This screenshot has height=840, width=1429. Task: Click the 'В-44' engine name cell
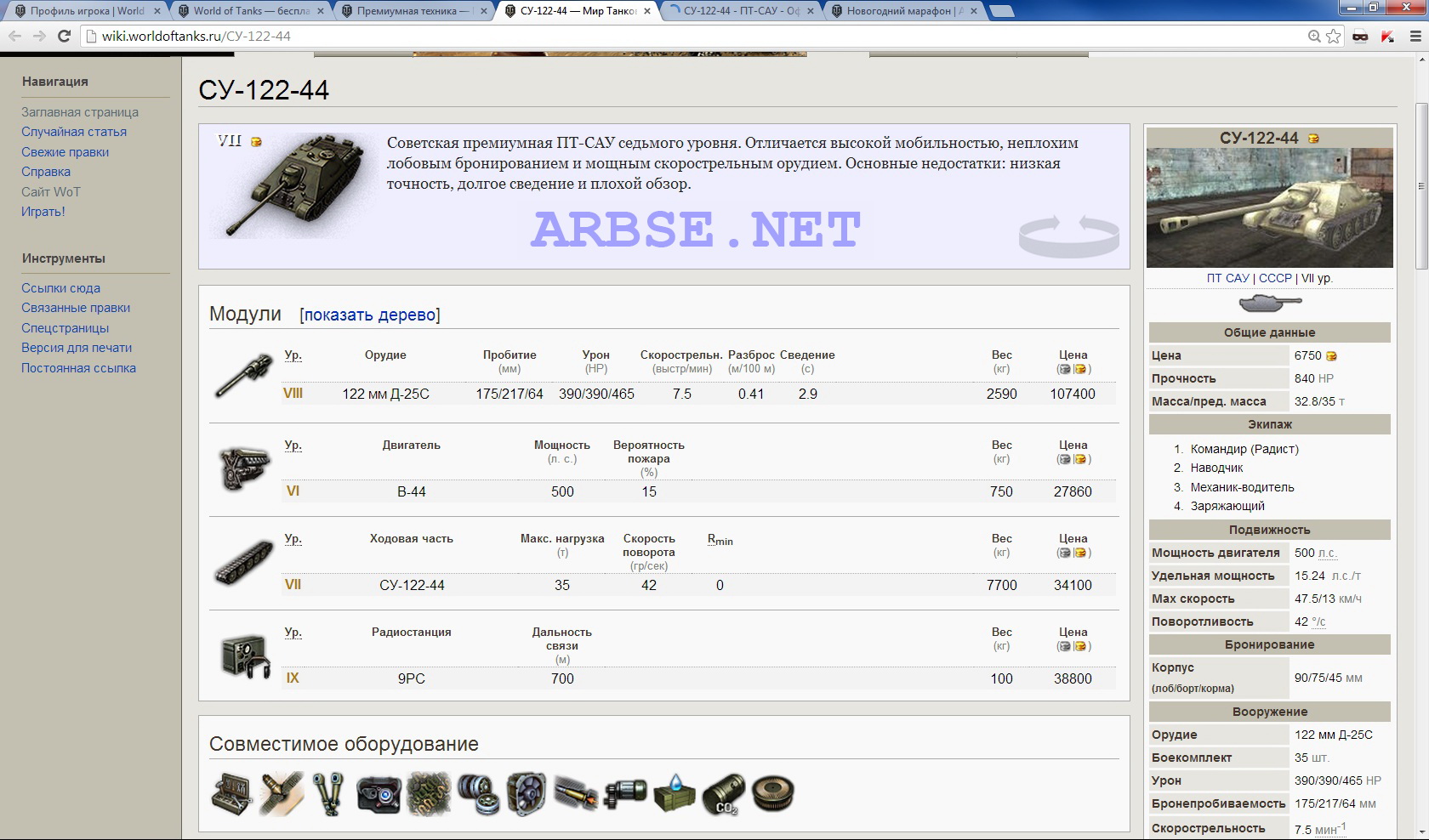(412, 491)
